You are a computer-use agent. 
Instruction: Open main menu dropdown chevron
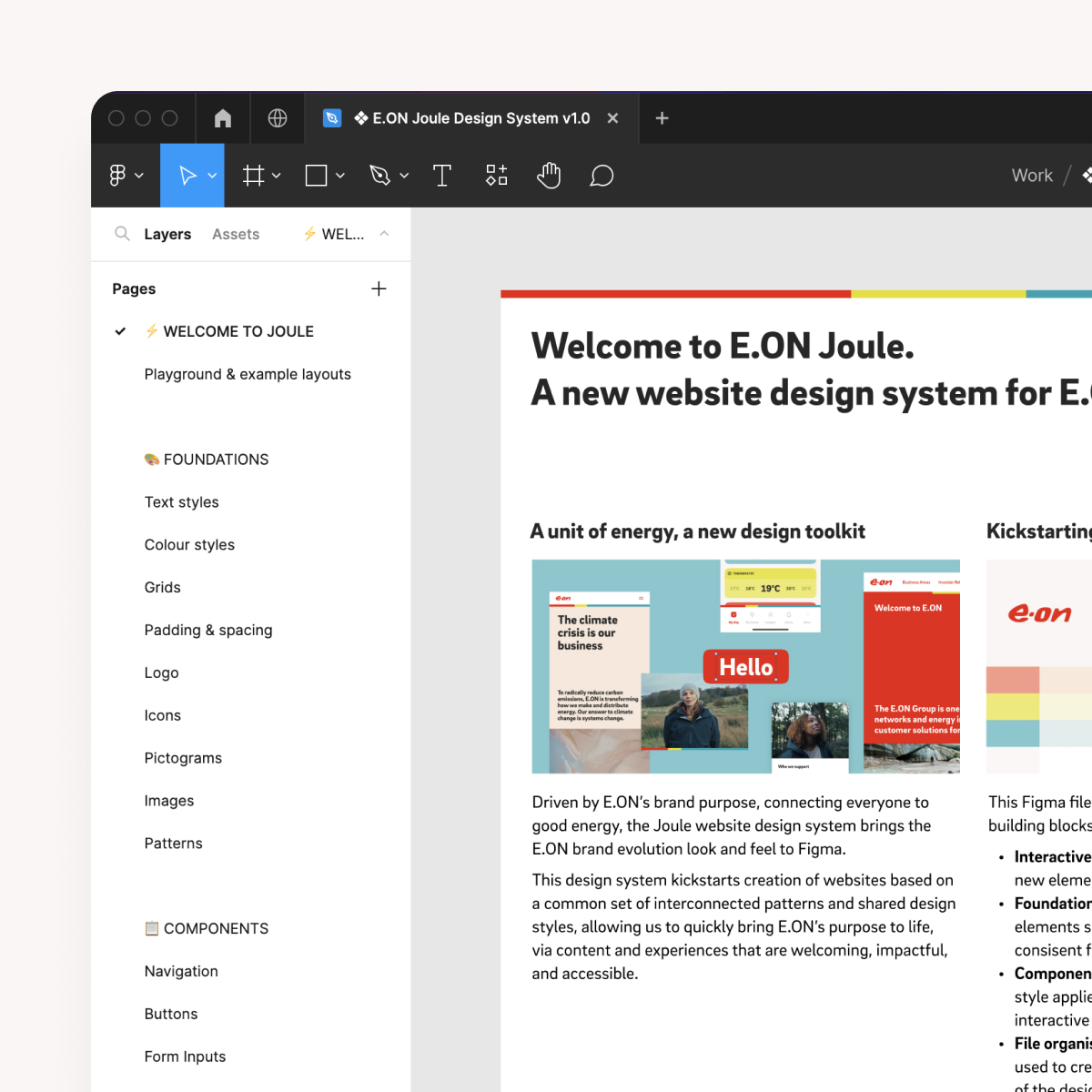[x=139, y=176]
